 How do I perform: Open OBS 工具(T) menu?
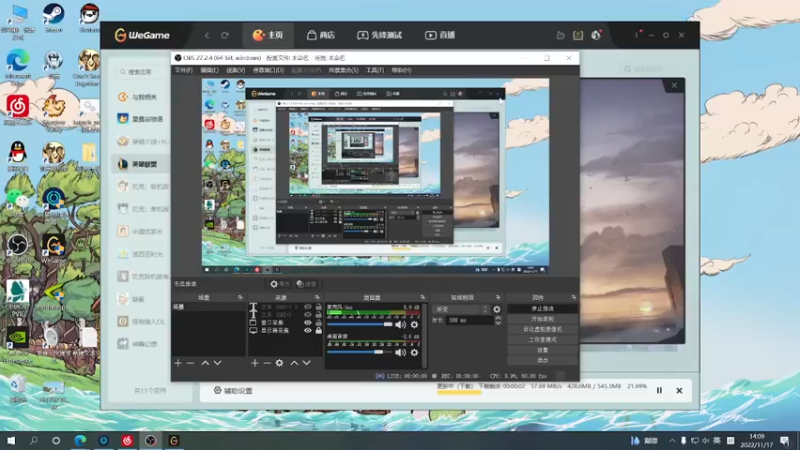[x=374, y=70]
